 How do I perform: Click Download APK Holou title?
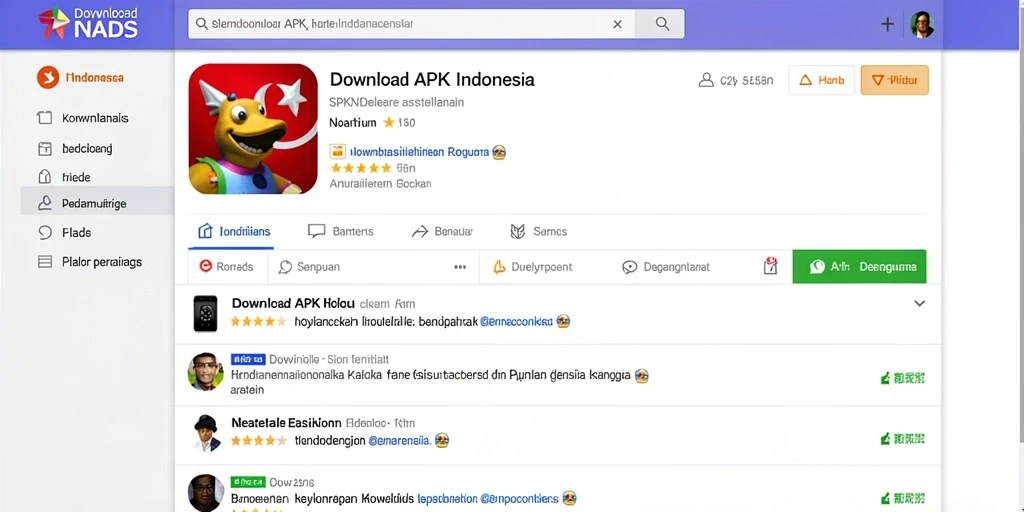coord(293,303)
